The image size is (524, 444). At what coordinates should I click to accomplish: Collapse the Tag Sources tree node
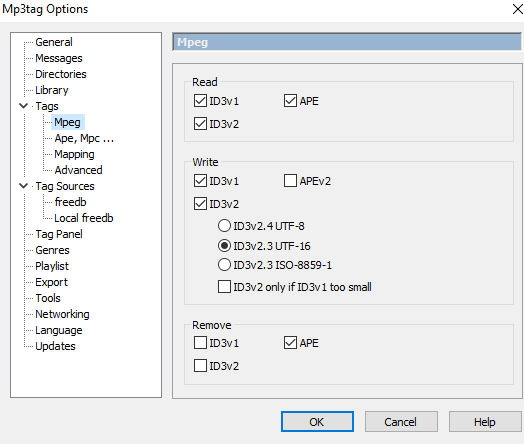click(x=23, y=186)
